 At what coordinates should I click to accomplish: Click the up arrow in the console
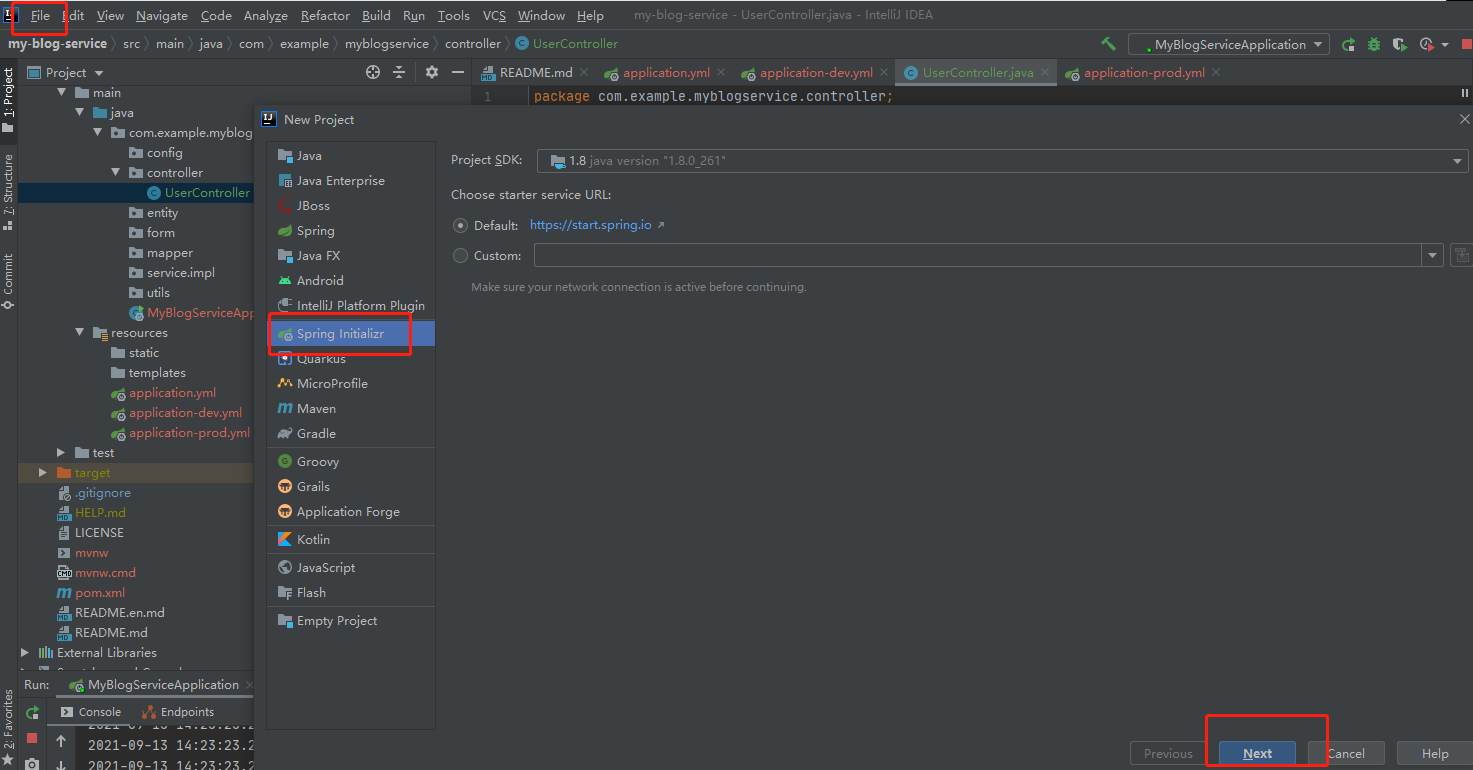pyautogui.click(x=61, y=741)
